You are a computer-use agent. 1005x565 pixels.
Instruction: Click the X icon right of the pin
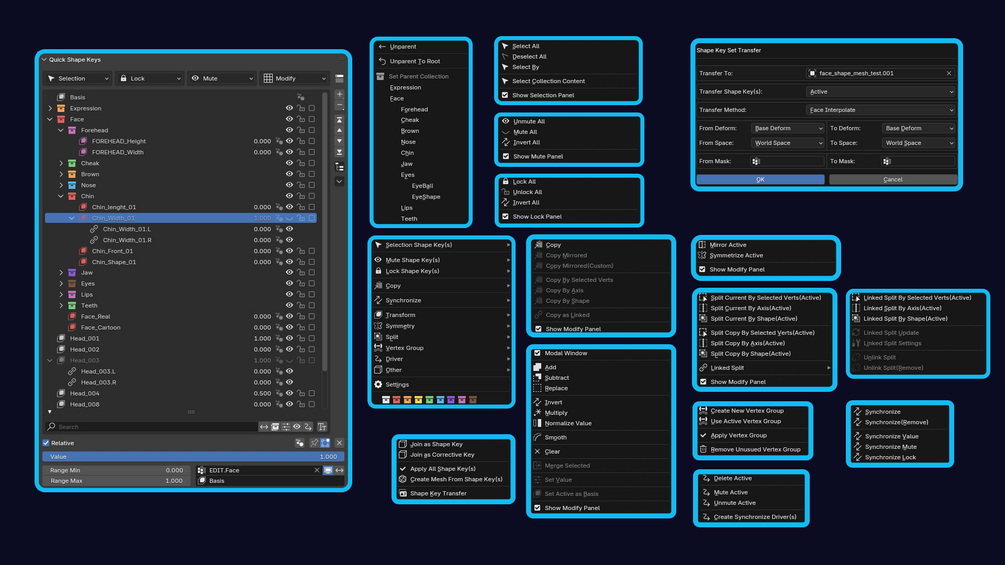(x=339, y=443)
